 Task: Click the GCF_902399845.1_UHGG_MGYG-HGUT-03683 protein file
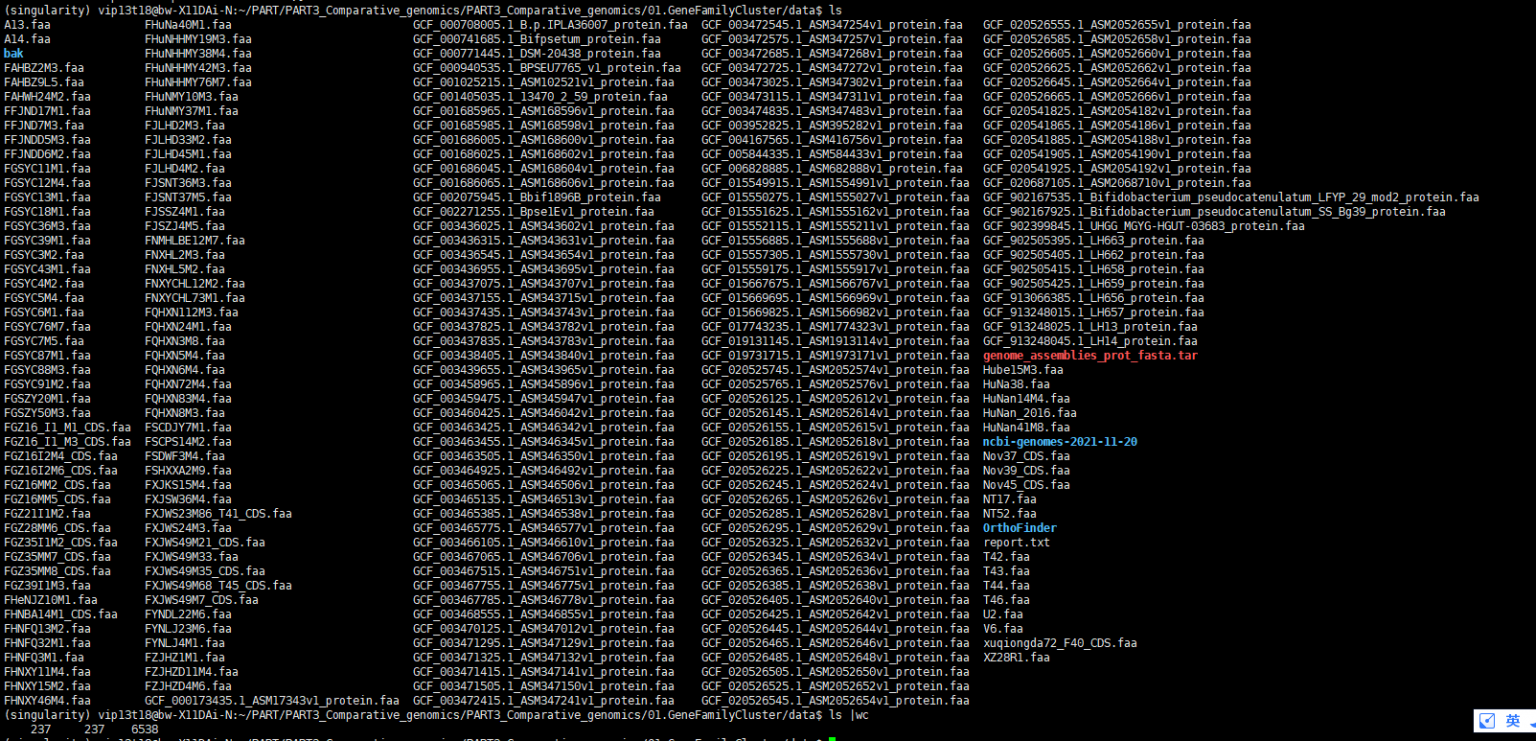[x=1143, y=226]
